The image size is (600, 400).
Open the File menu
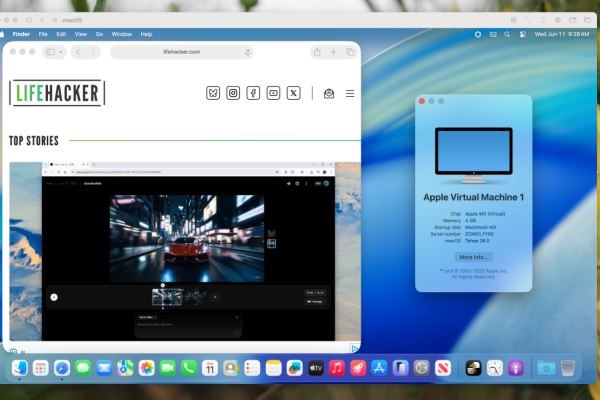coord(43,34)
